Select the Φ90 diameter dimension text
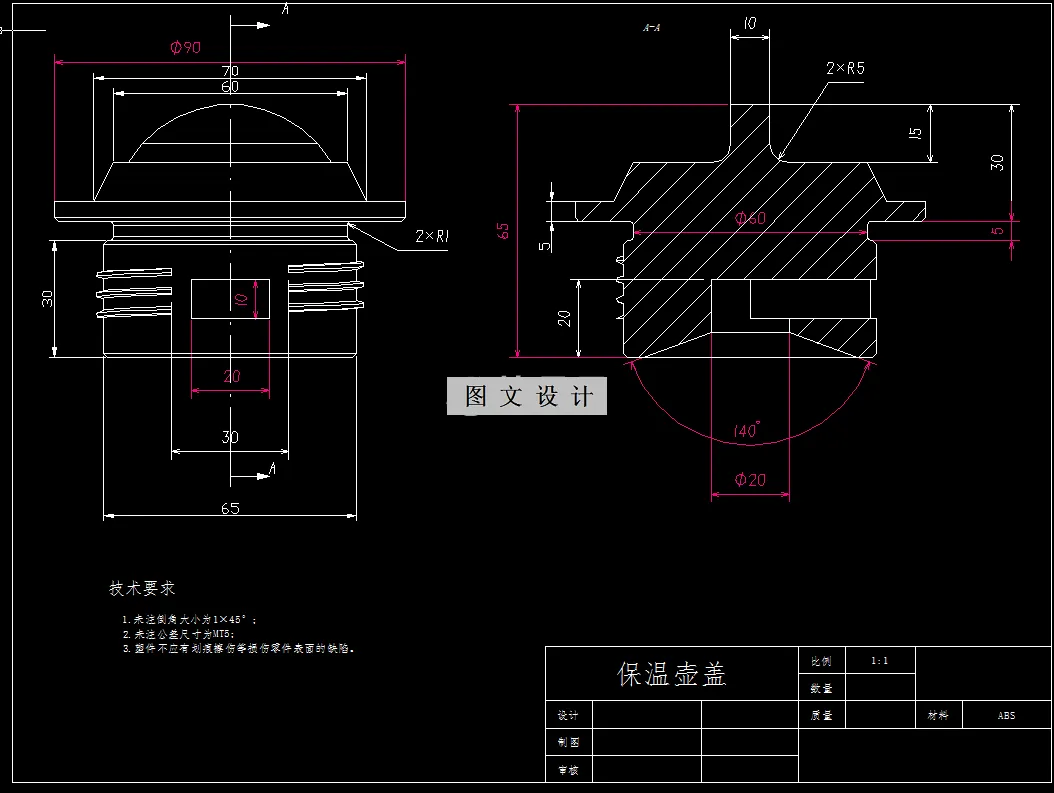Image resolution: width=1054 pixels, height=793 pixels. pyautogui.click(x=186, y=47)
